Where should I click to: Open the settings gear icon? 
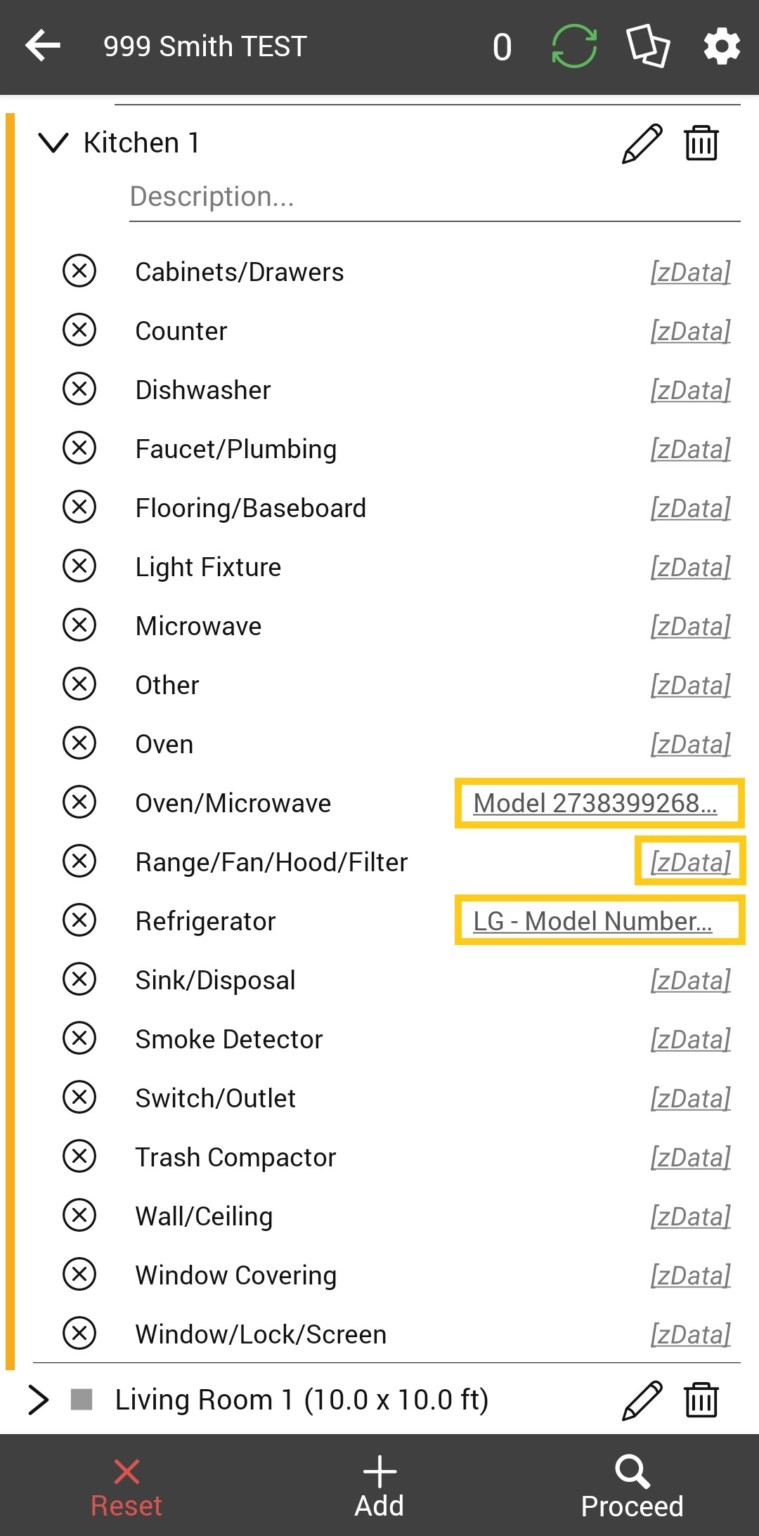[721, 45]
